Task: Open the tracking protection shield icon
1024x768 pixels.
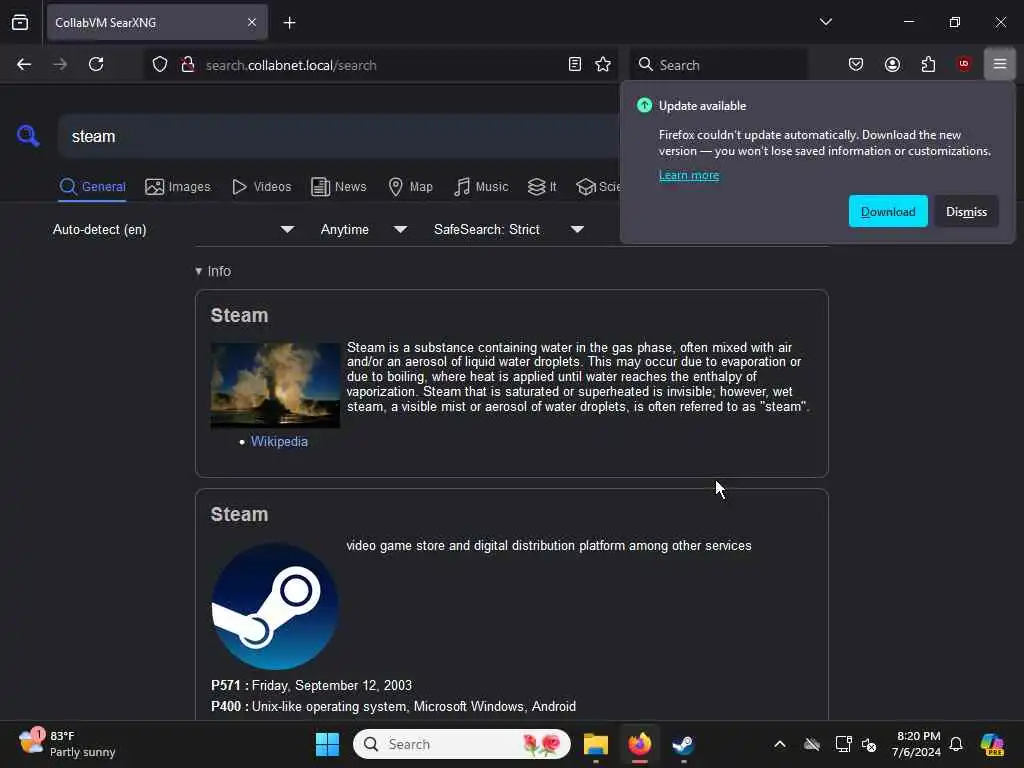Action: tap(160, 64)
